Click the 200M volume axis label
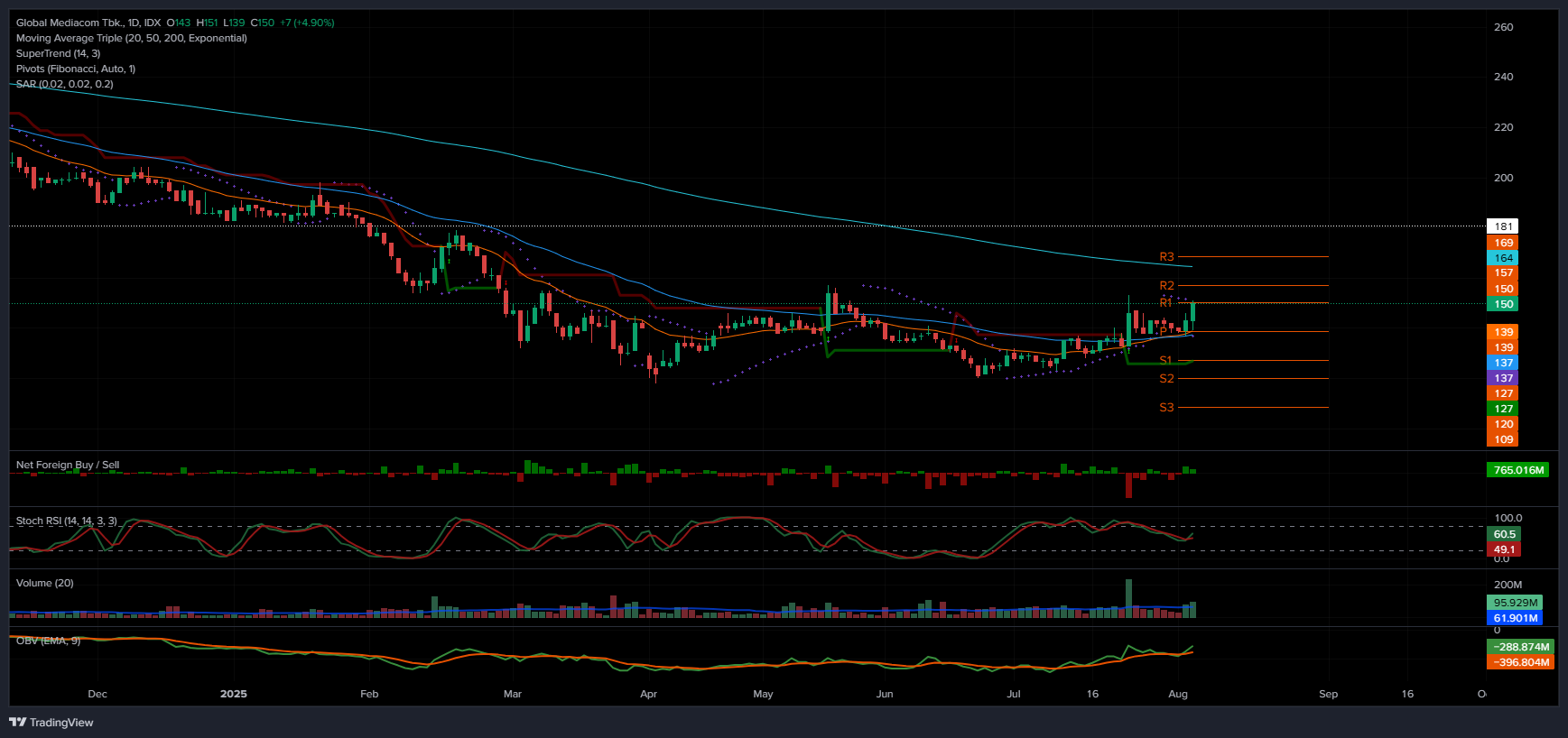Image resolution: width=1568 pixels, height=738 pixels. pos(1508,585)
